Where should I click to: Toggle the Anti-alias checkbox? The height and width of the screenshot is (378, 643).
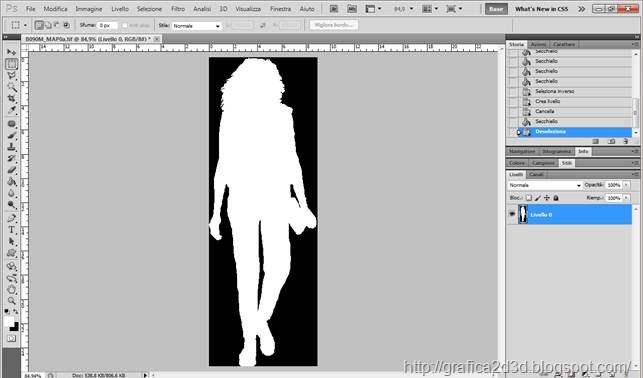tap(125, 25)
